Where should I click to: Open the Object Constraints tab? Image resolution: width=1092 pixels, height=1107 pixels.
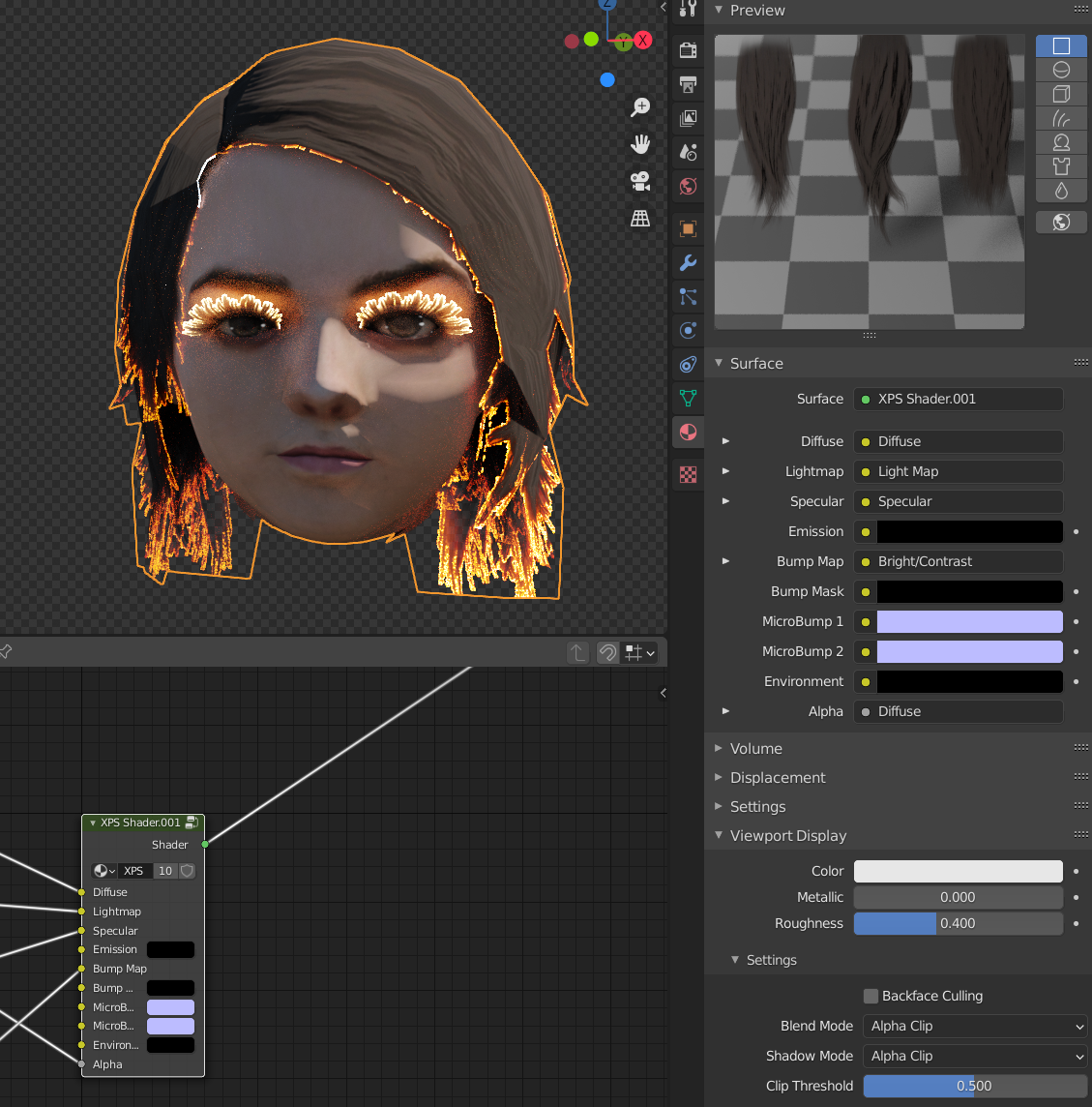pyautogui.click(x=689, y=364)
